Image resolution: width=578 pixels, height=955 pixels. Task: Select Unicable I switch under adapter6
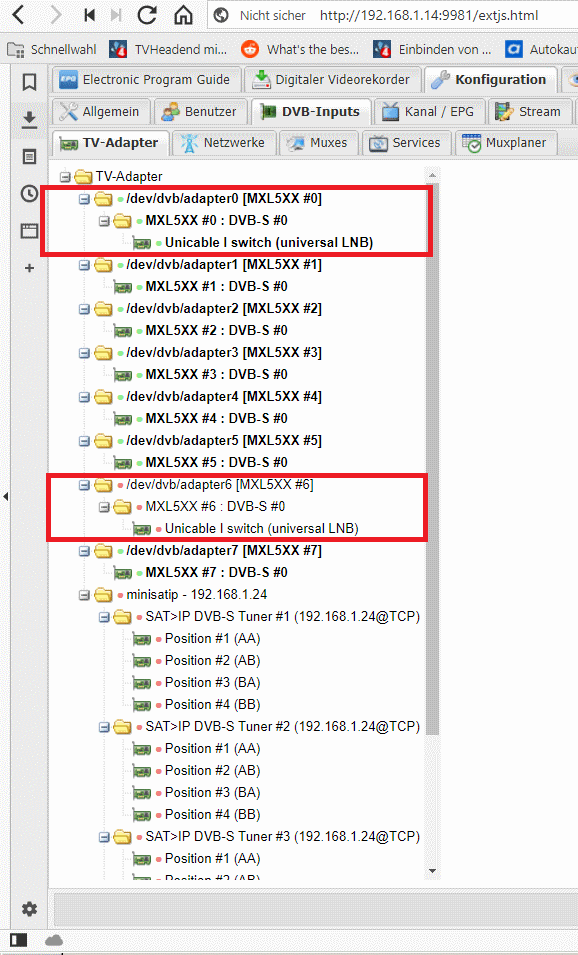click(x=261, y=529)
